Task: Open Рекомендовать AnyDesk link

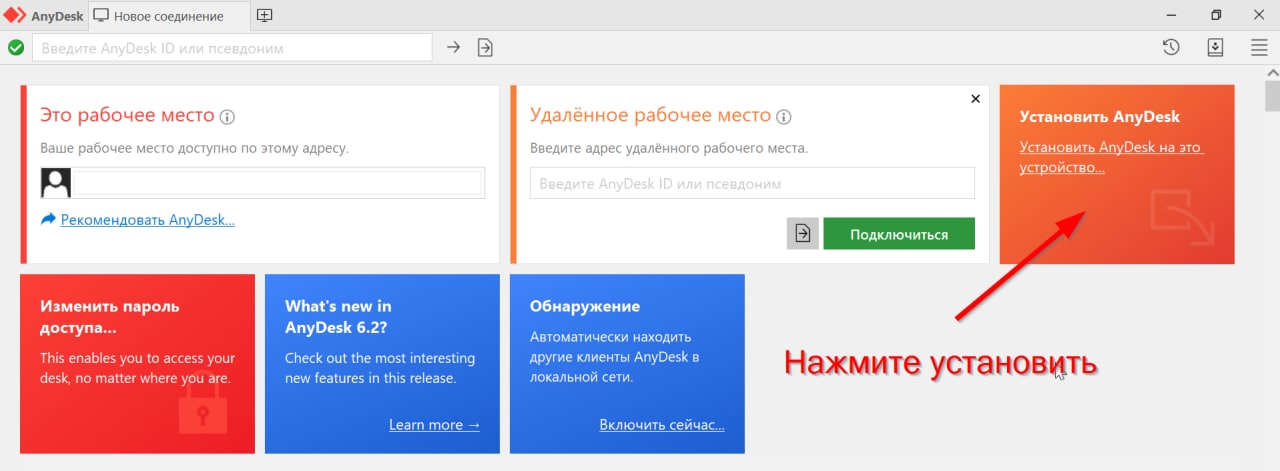Action: click(x=148, y=219)
